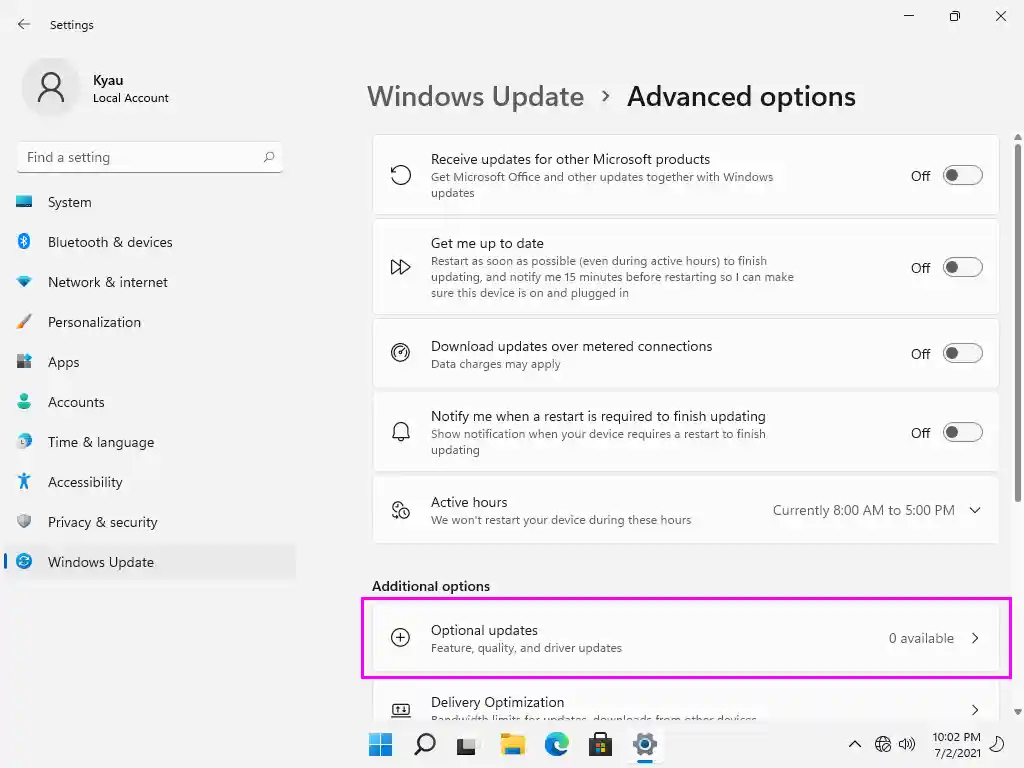The height and width of the screenshot is (768, 1024).
Task: Open Optional updates chevron
Action: click(975, 638)
